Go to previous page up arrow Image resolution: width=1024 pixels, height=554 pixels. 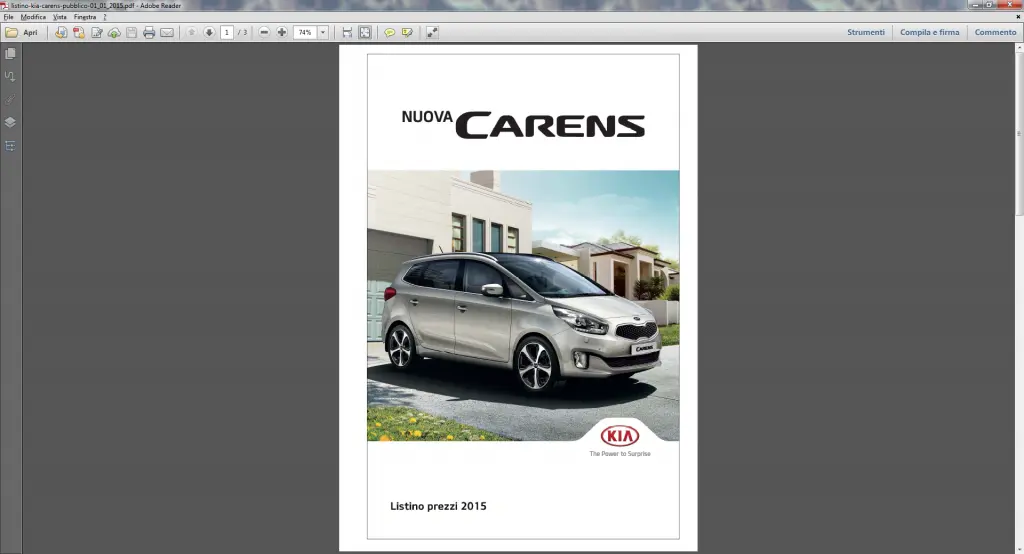(191, 32)
